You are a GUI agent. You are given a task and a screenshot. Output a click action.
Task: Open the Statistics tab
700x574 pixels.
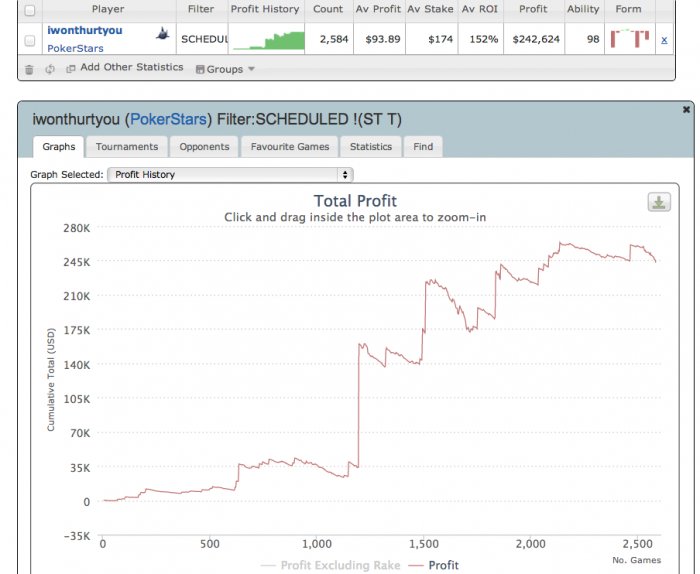(x=371, y=147)
